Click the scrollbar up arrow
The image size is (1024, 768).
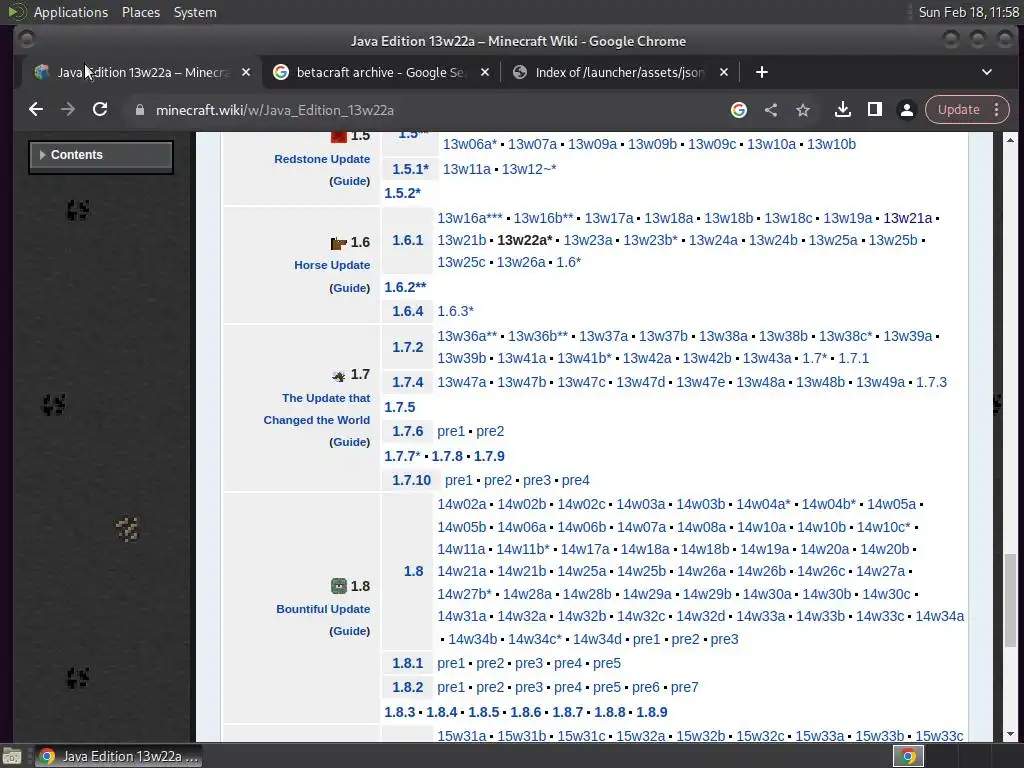(x=1010, y=140)
